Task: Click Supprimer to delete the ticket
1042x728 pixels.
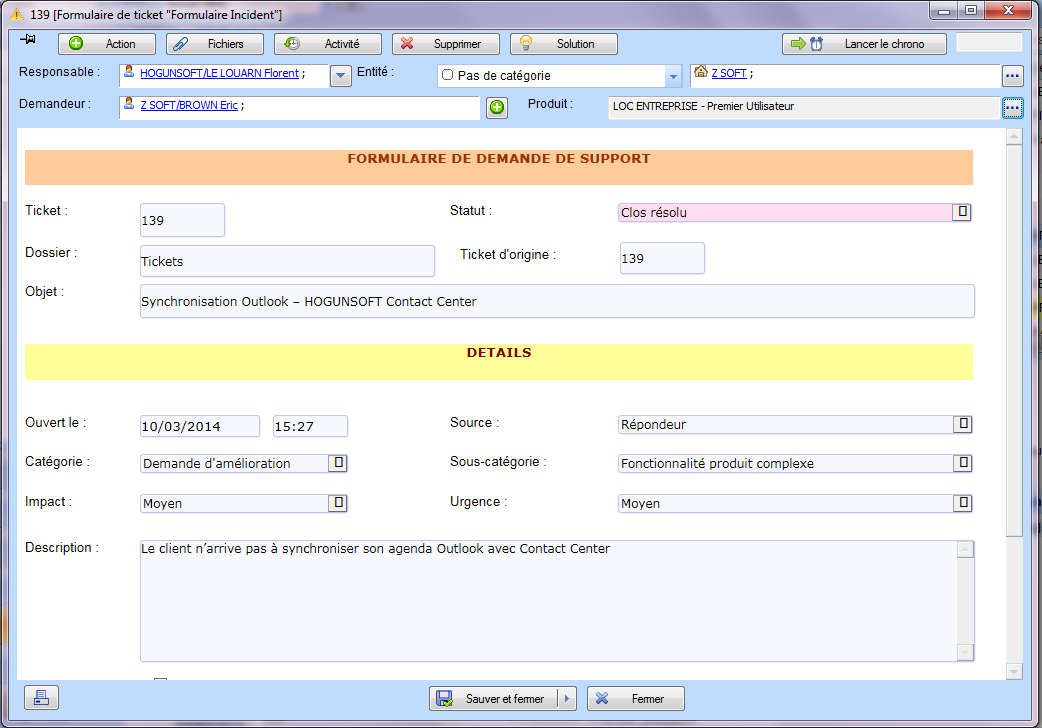Action: [x=446, y=44]
